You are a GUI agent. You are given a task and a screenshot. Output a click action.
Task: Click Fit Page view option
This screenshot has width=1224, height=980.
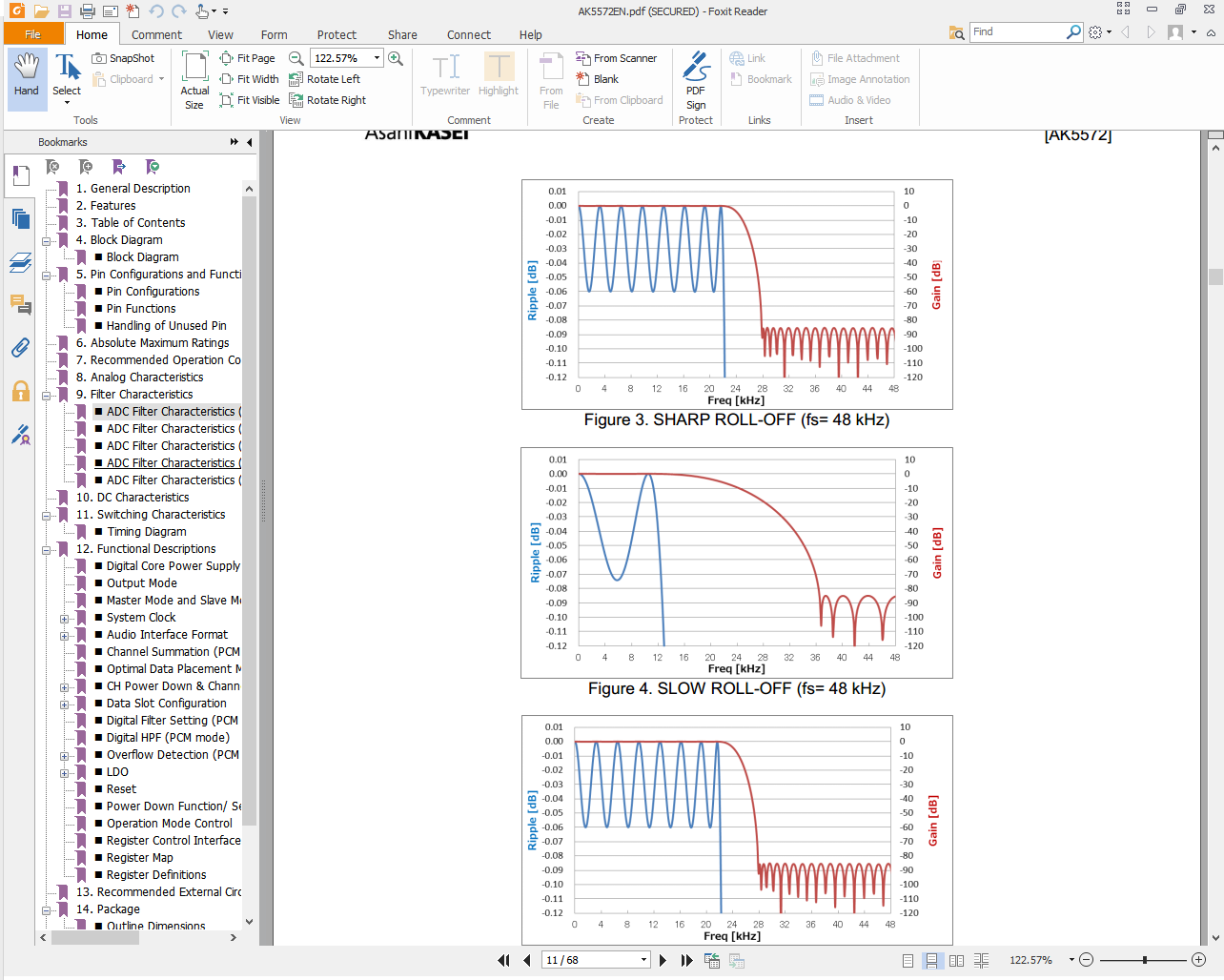pos(247,58)
